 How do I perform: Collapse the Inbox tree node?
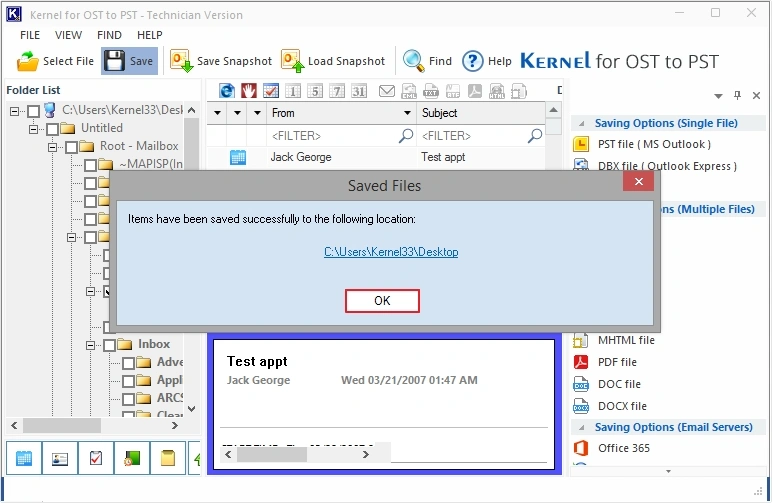pos(90,346)
